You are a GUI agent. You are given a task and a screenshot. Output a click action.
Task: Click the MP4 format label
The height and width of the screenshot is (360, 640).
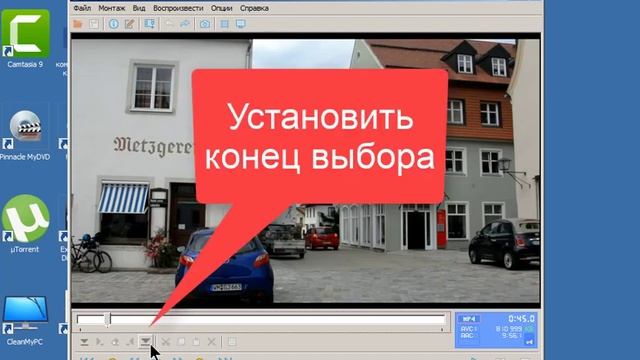469,319
